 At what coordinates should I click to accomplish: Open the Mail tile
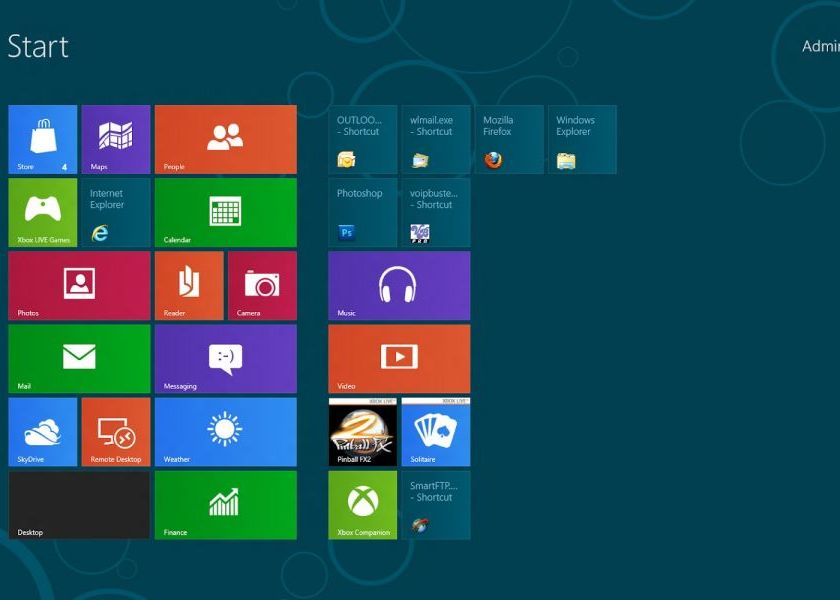click(x=79, y=358)
